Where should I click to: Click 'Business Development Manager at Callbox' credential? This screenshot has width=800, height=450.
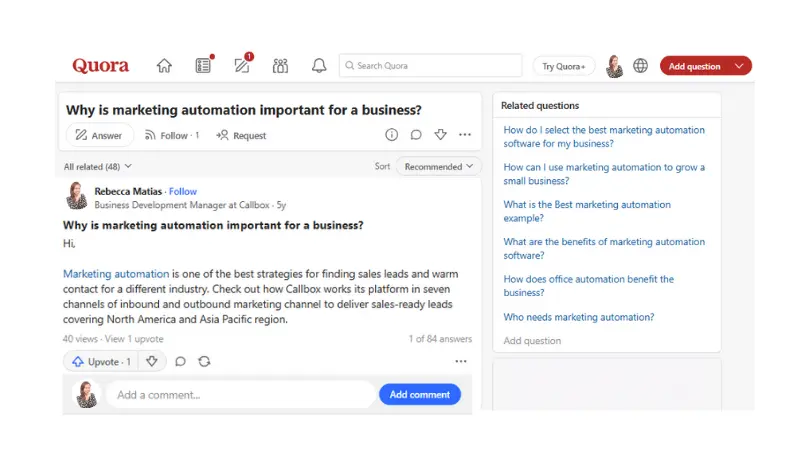pos(182,205)
